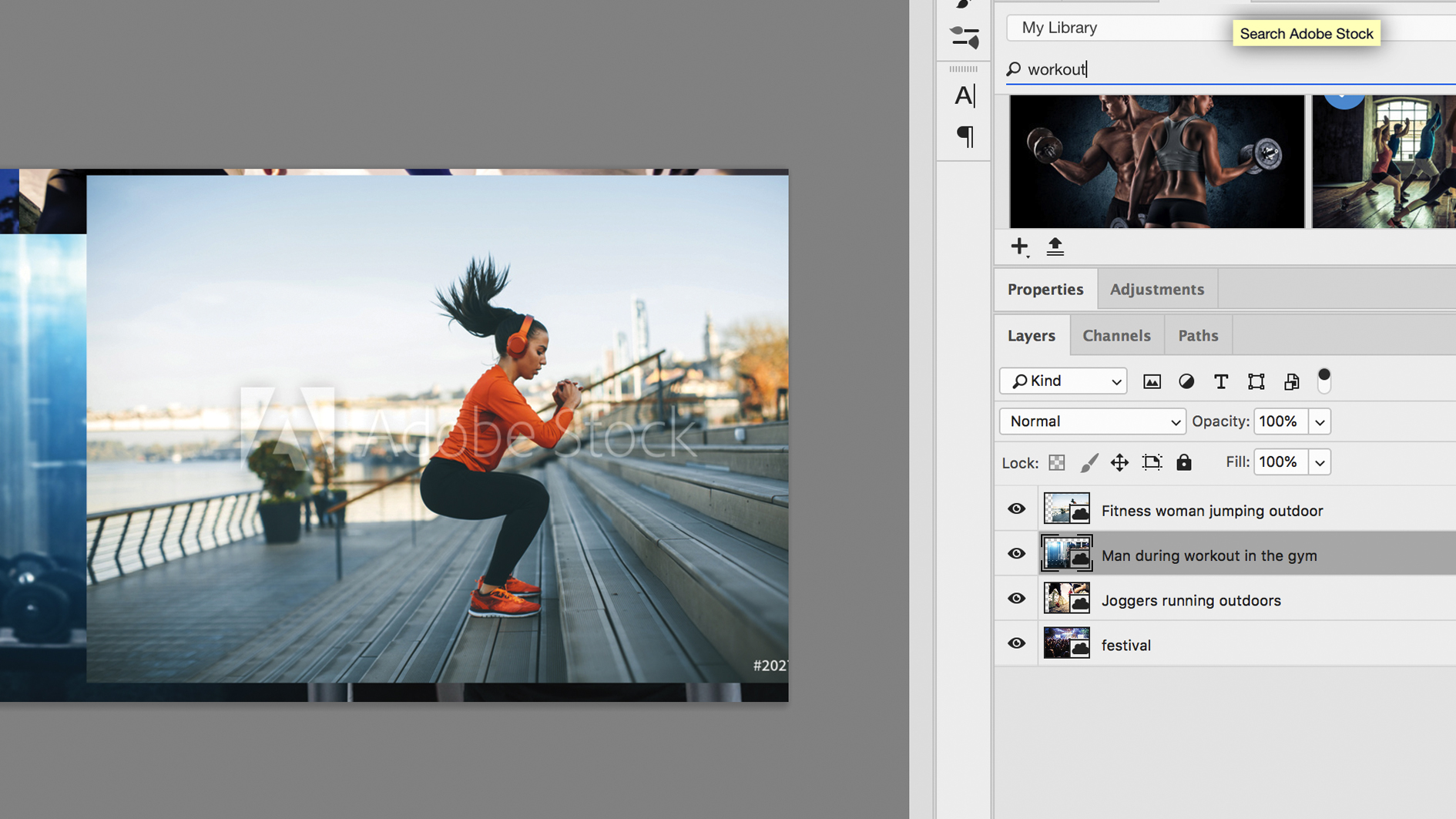
Task: Open the Normal blend mode dropdown
Action: coord(1092,421)
